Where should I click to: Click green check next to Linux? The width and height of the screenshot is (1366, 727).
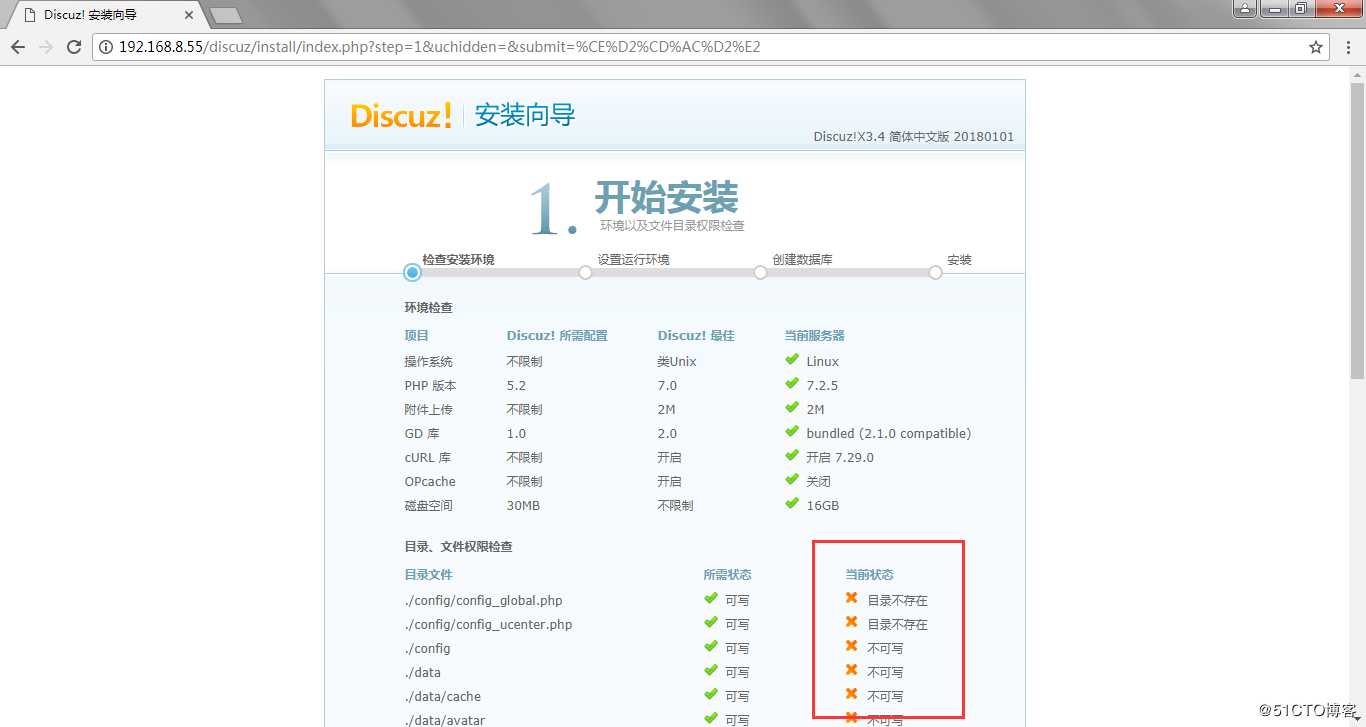(792, 360)
